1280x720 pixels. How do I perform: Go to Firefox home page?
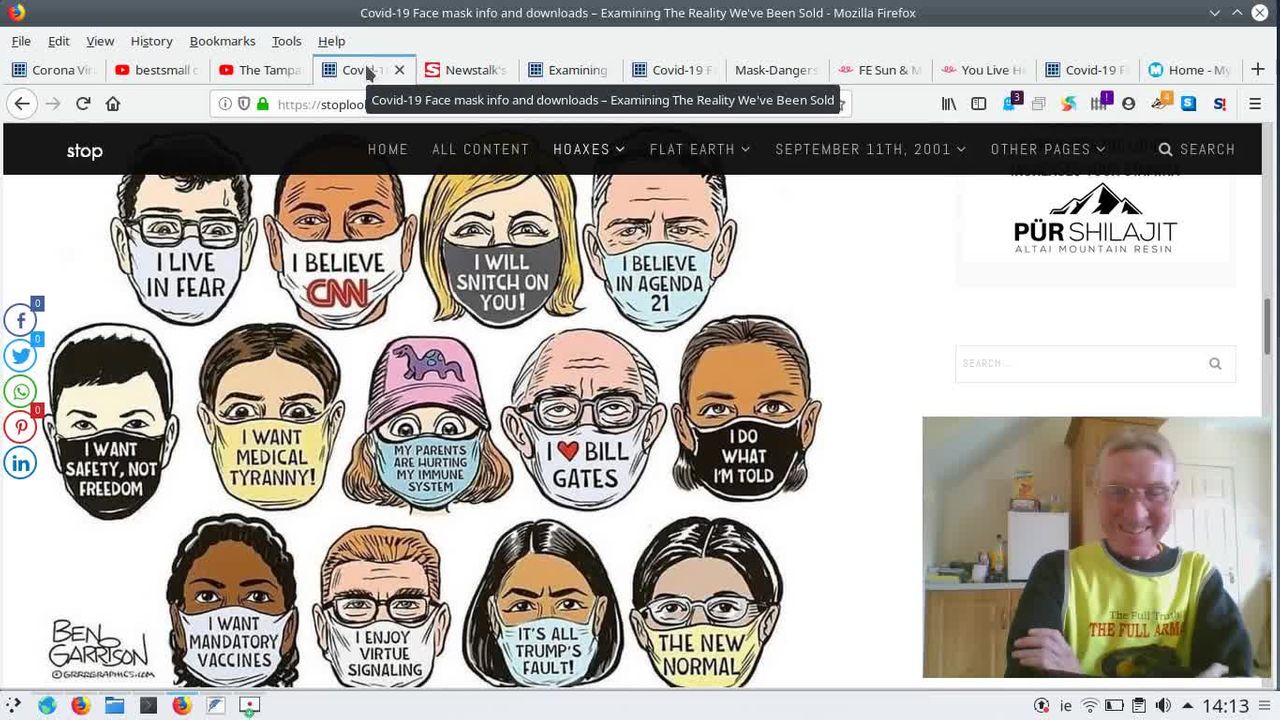(x=113, y=104)
